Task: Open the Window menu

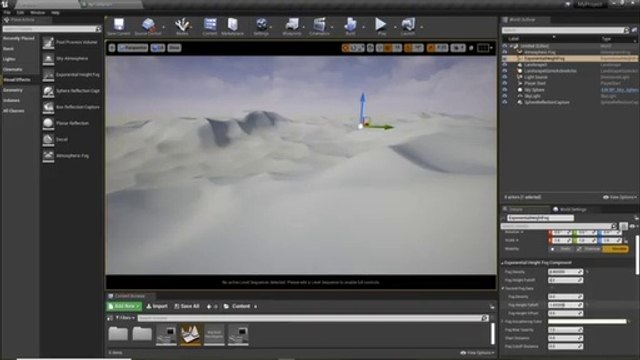Action: (x=38, y=13)
